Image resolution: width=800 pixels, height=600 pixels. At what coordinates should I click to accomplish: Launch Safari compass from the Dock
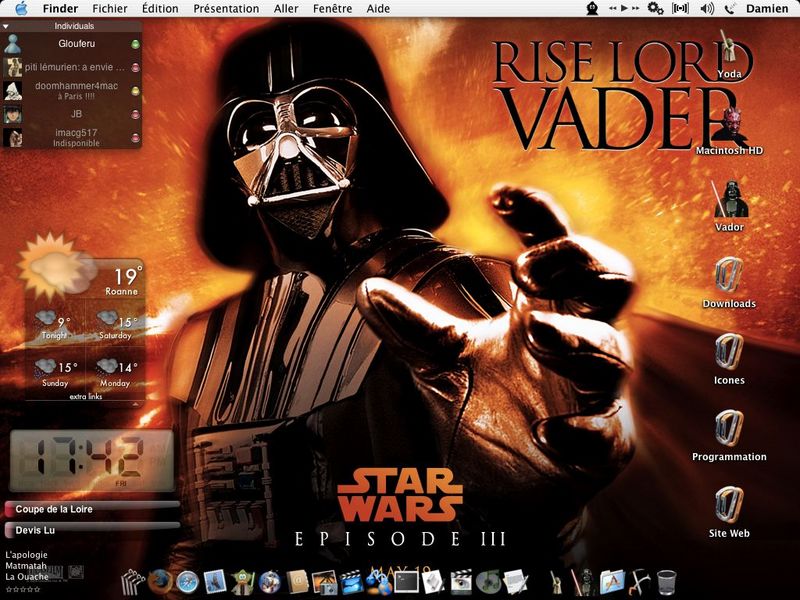tap(187, 582)
